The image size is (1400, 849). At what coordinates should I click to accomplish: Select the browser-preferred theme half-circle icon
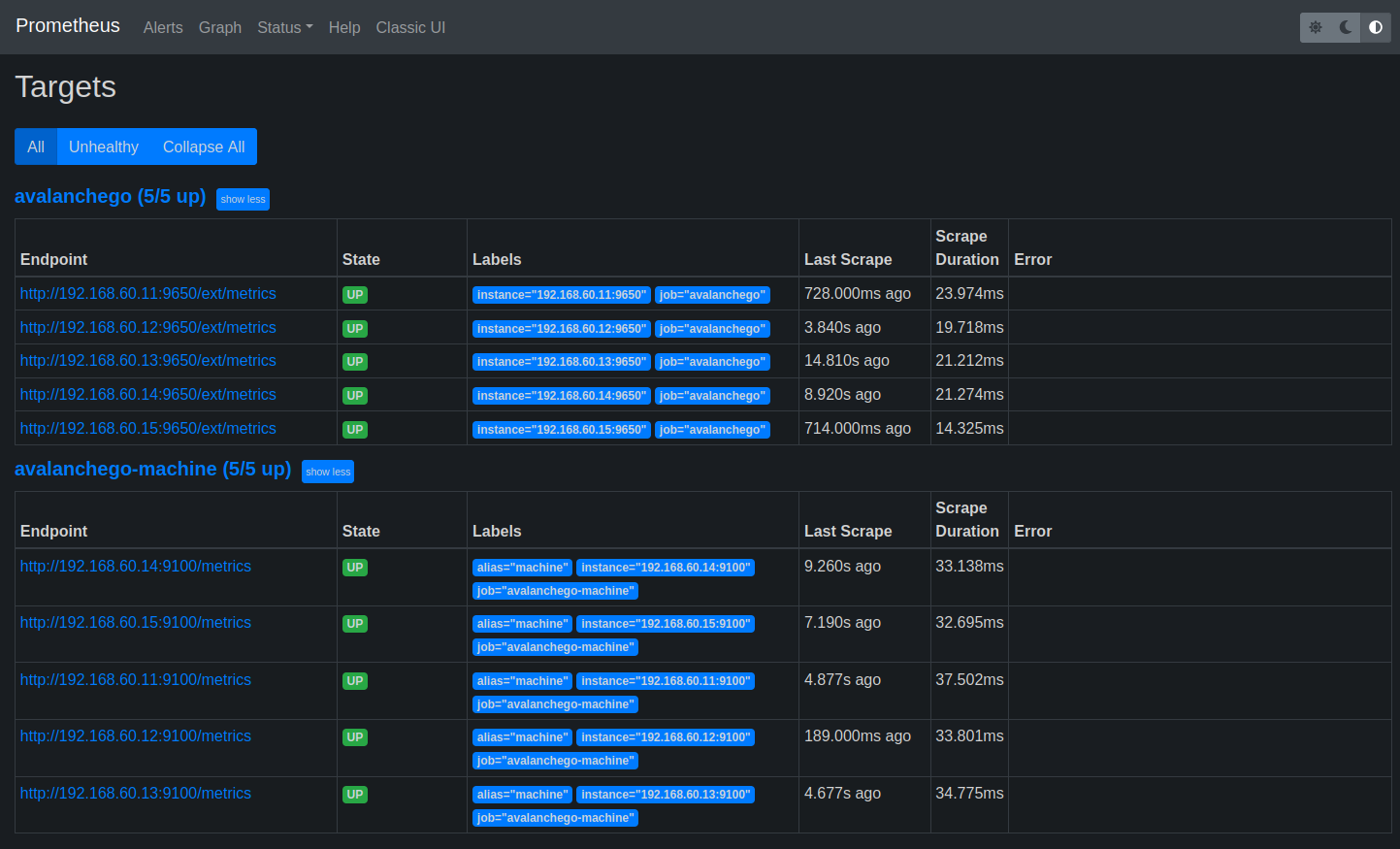[x=1376, y=27]
